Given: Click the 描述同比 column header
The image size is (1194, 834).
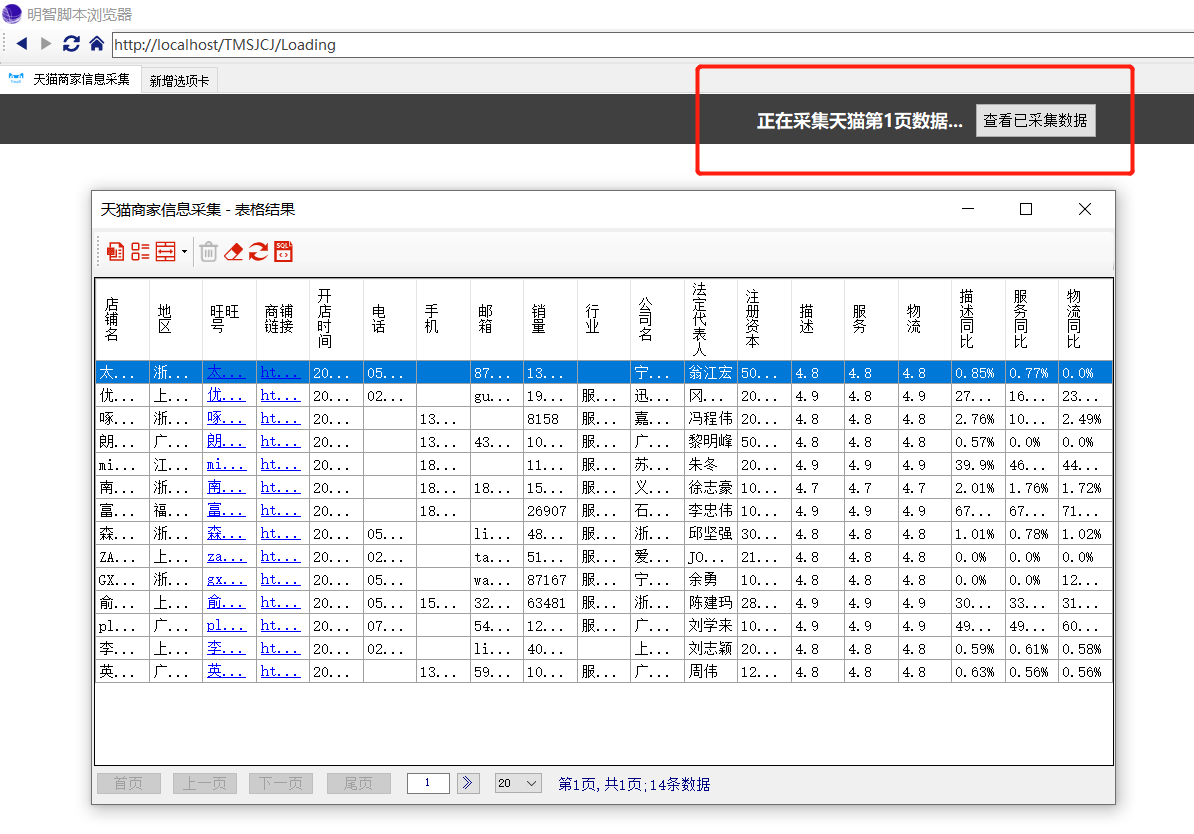Looking at the screenshot, I should (x=979, y=319).
